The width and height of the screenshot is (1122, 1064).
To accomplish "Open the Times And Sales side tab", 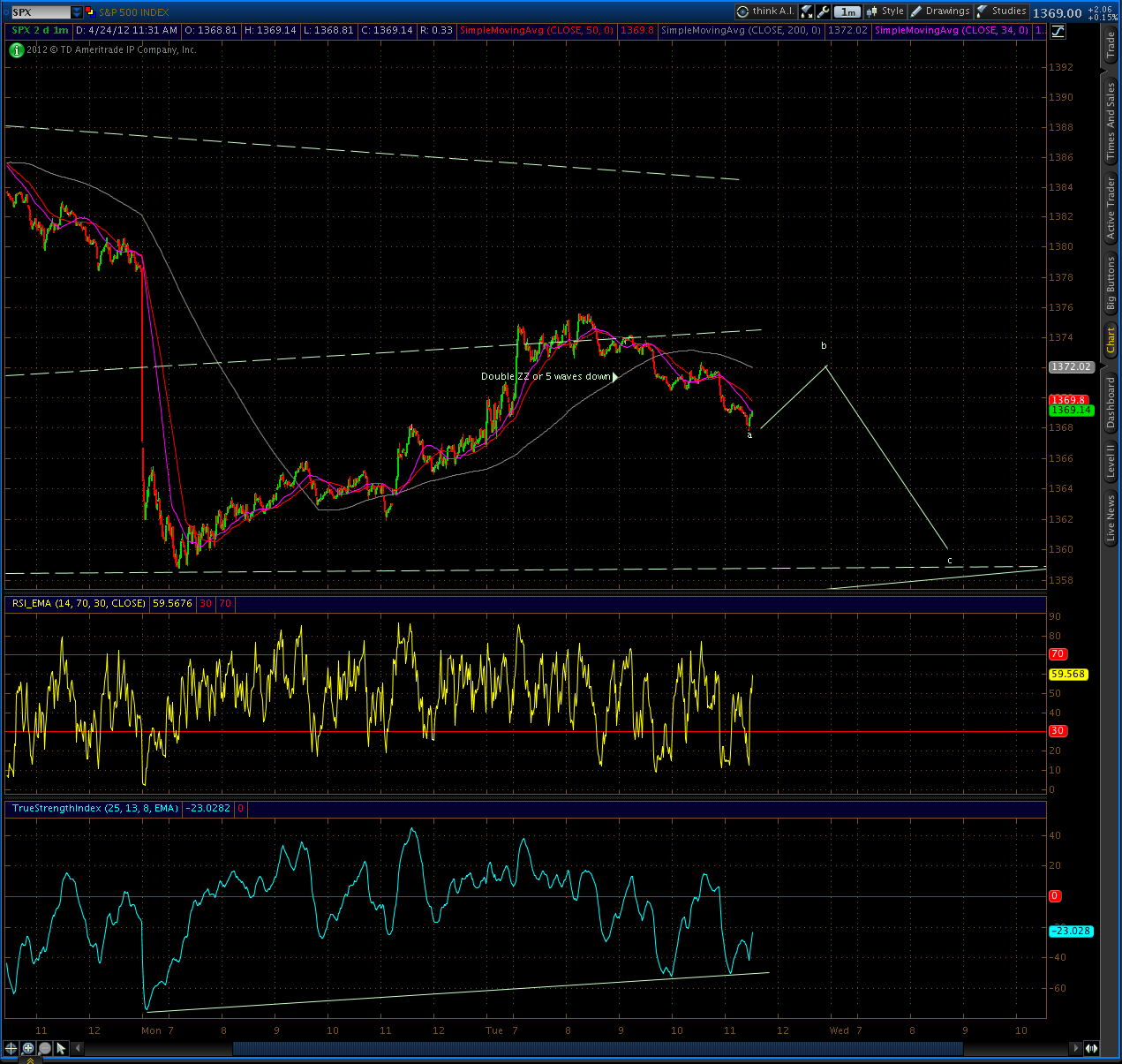I will click(1111, 120).
